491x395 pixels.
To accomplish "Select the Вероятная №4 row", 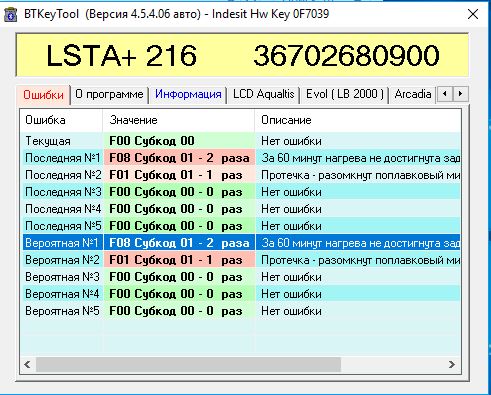I will 240,294.
